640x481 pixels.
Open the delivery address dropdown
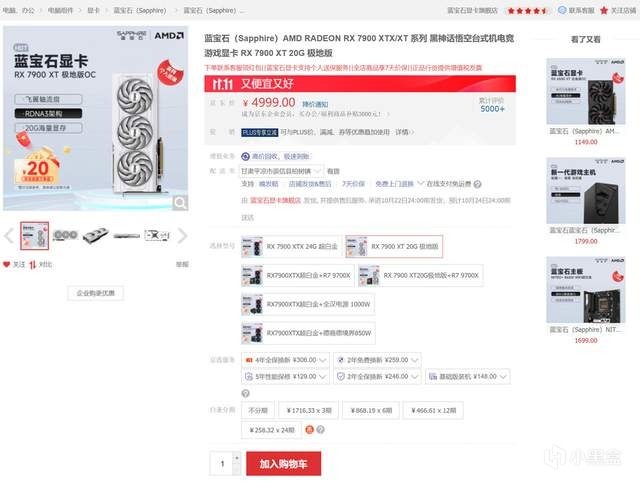click(x=281, y=171)
